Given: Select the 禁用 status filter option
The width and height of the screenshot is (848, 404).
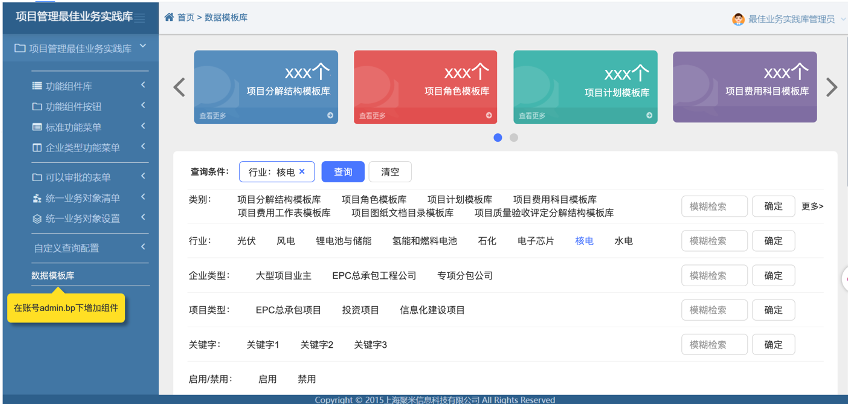Looking at the screenshot, I should tap(306, 379).
